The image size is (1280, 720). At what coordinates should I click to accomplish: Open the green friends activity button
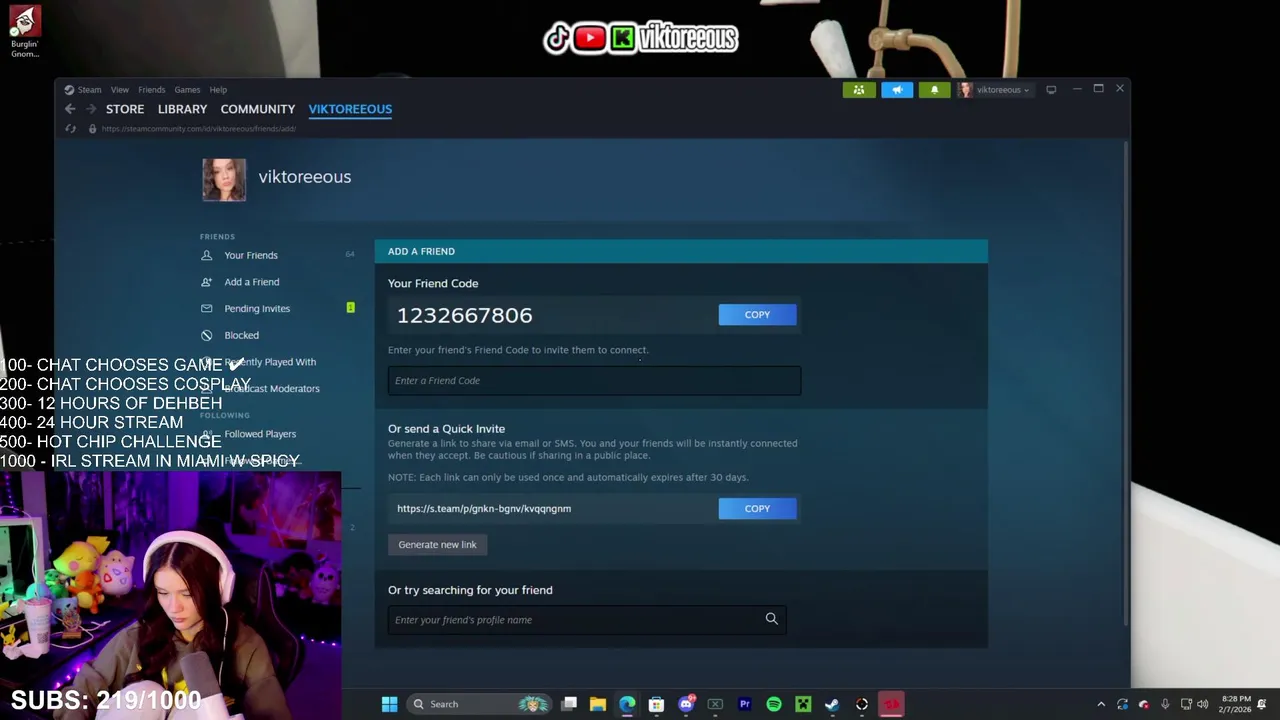tap(858, 90)
